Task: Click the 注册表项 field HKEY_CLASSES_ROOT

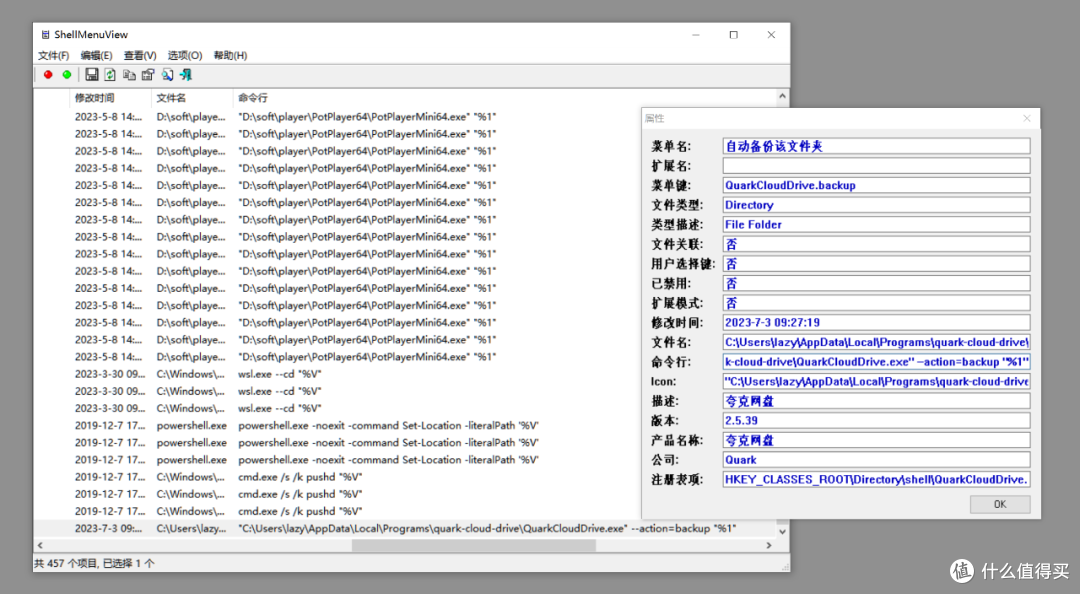Action: pyautogui.click(x=876, y=480)
